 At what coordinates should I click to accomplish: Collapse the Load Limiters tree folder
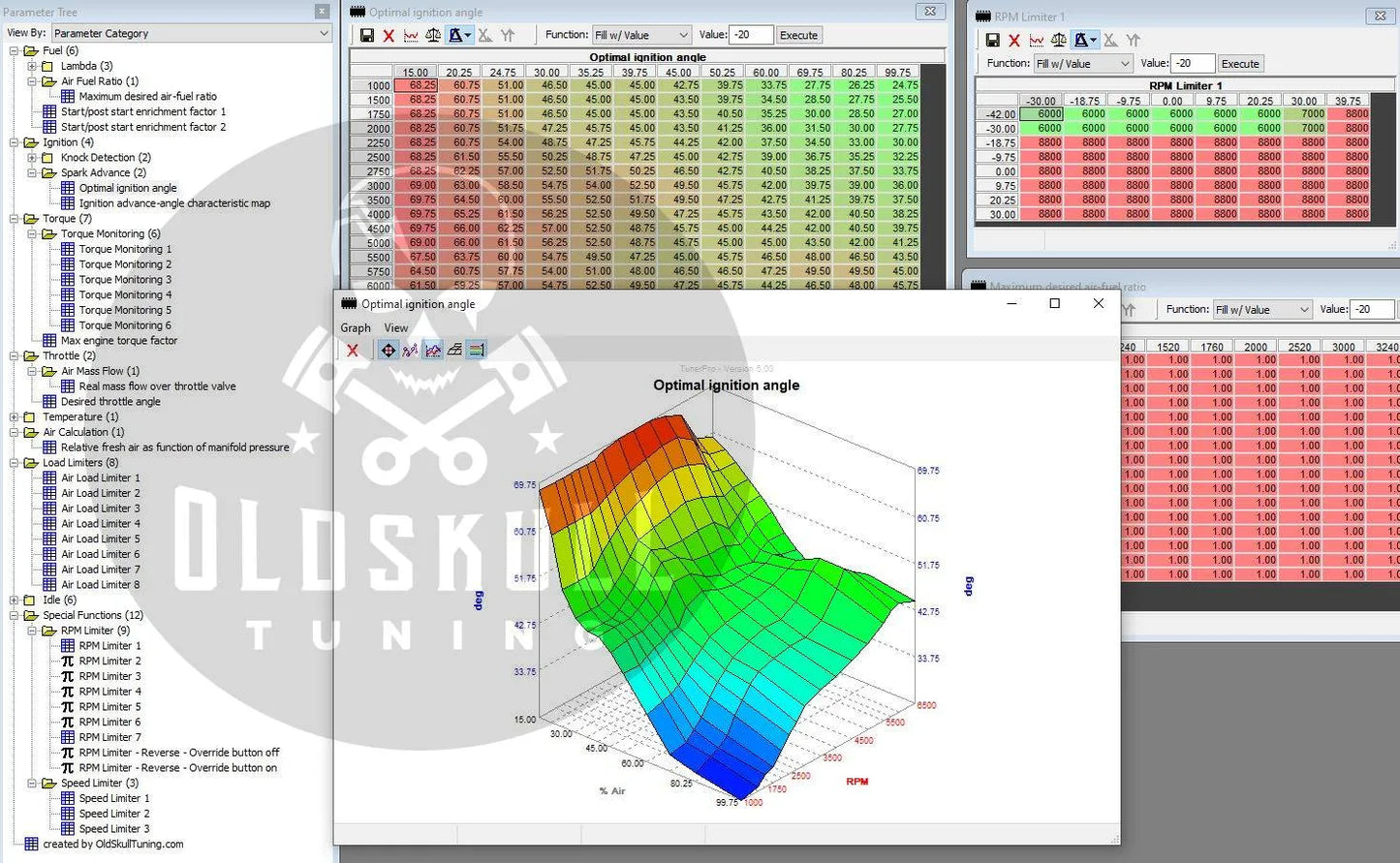15,463
